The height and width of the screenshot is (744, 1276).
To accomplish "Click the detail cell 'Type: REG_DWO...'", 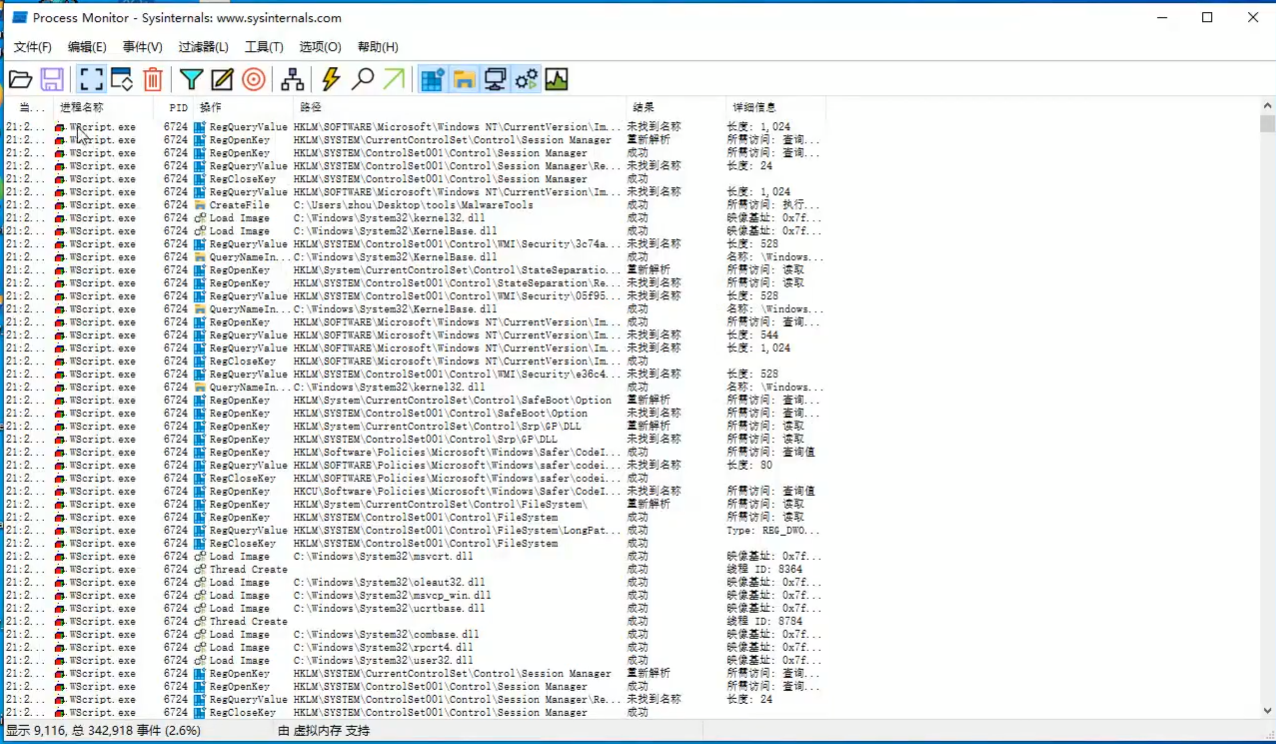I will [x=772, y=530].
